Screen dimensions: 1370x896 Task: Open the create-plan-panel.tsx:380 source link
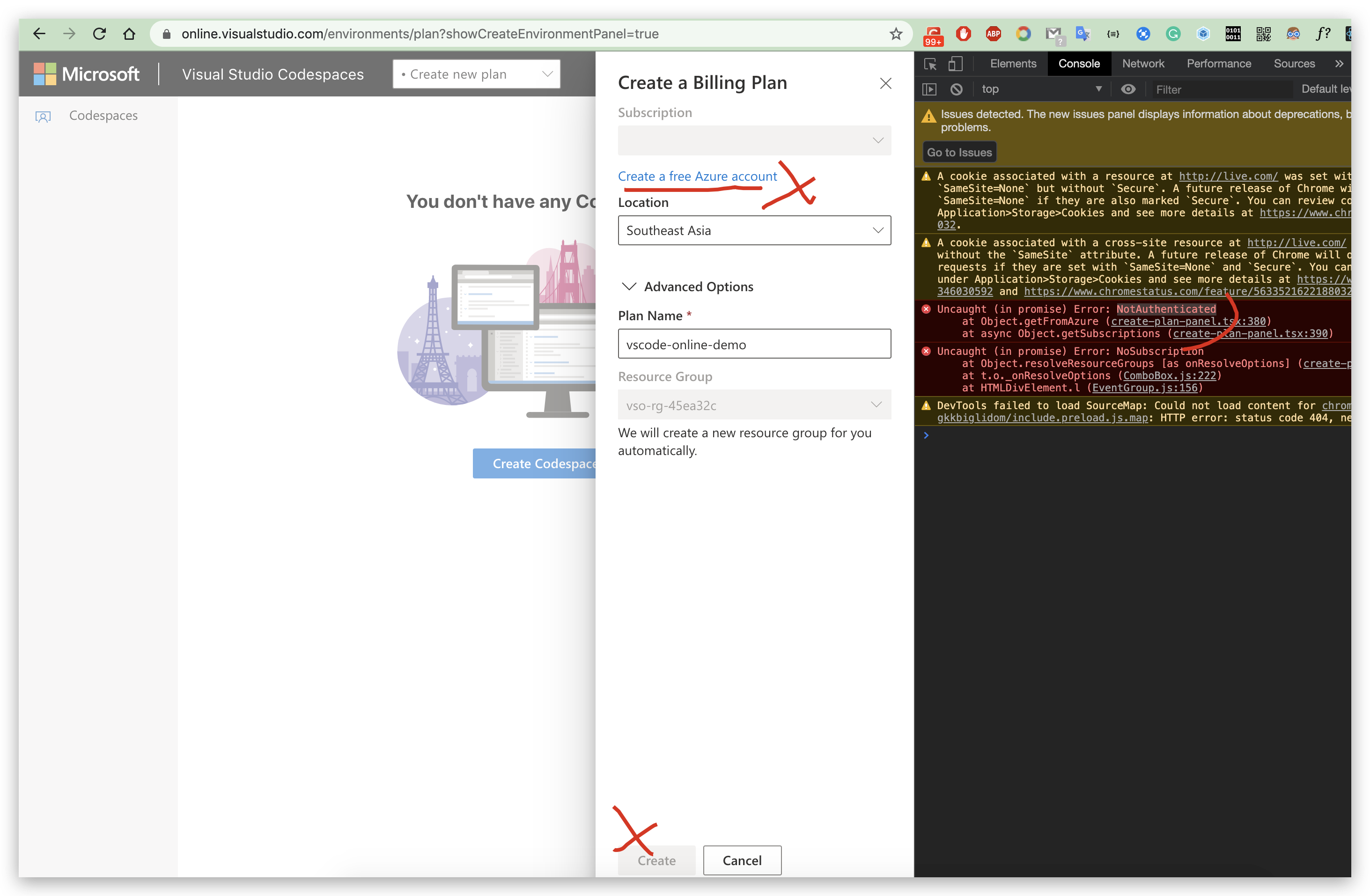pyautogui.click(x=1188, y=322)
